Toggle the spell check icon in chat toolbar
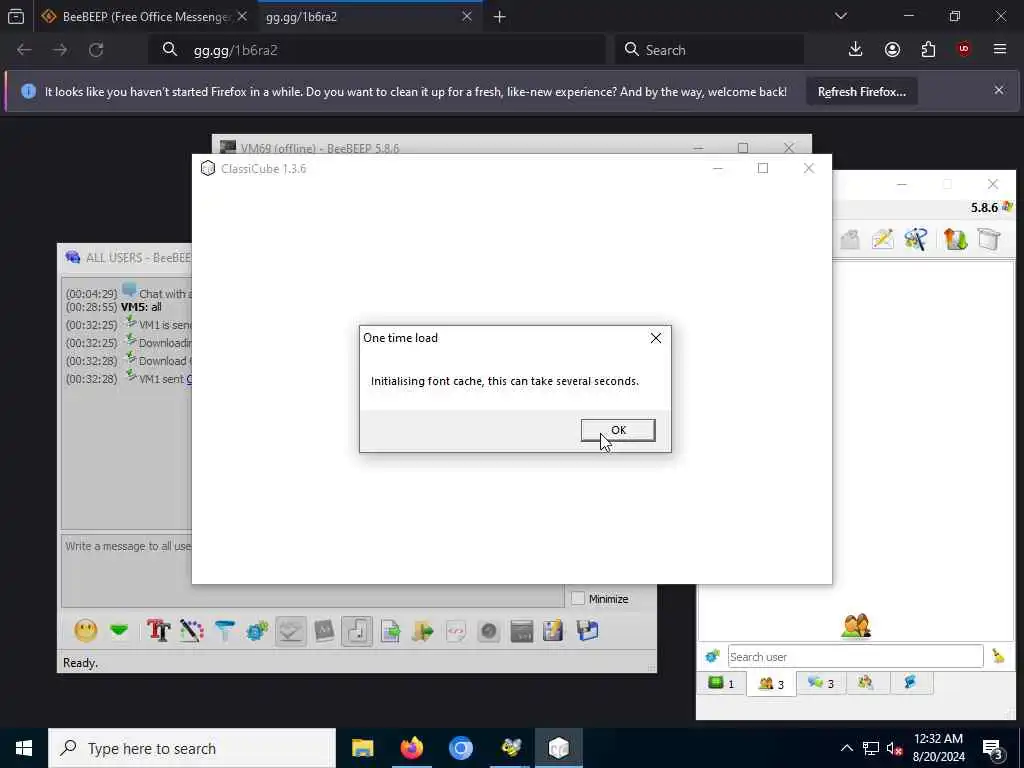Viewport: 1024px width, 768px height. [x=291, y=631]
